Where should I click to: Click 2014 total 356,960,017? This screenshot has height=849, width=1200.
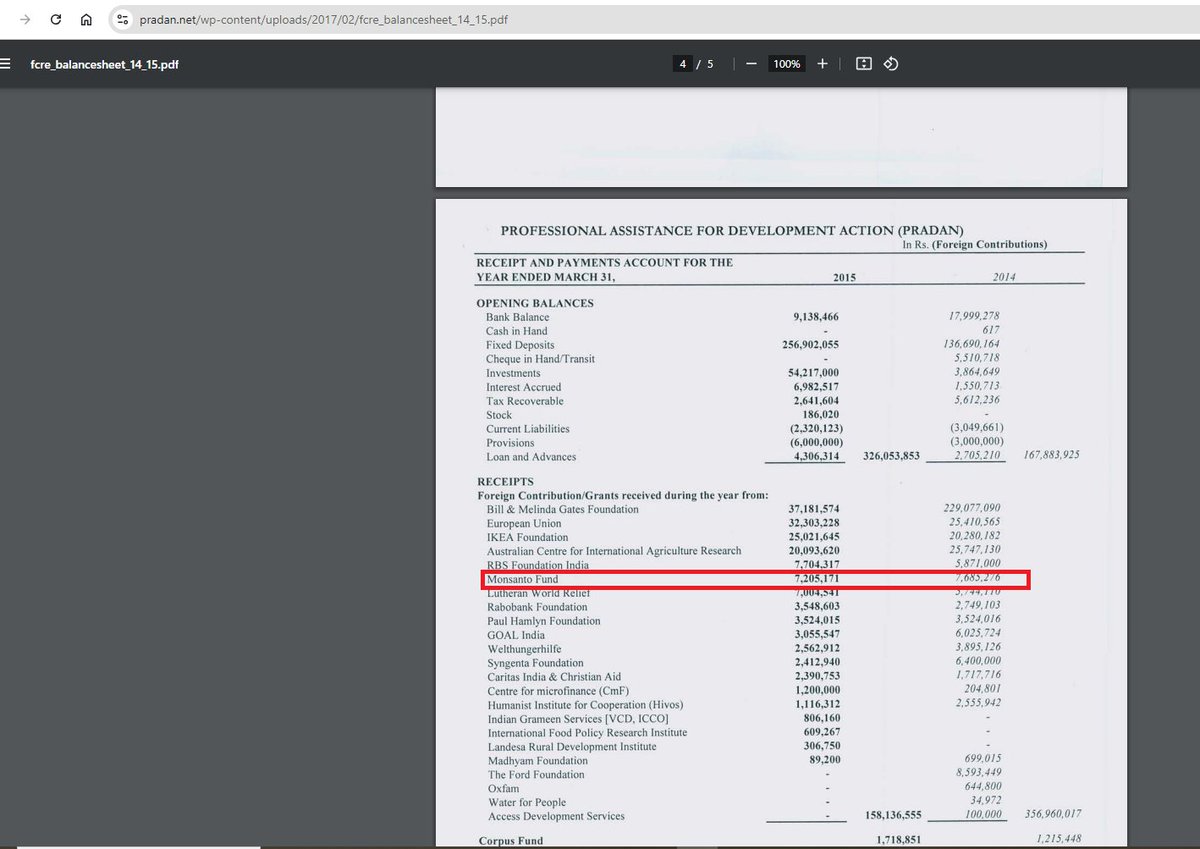(x=1053, y=814)
